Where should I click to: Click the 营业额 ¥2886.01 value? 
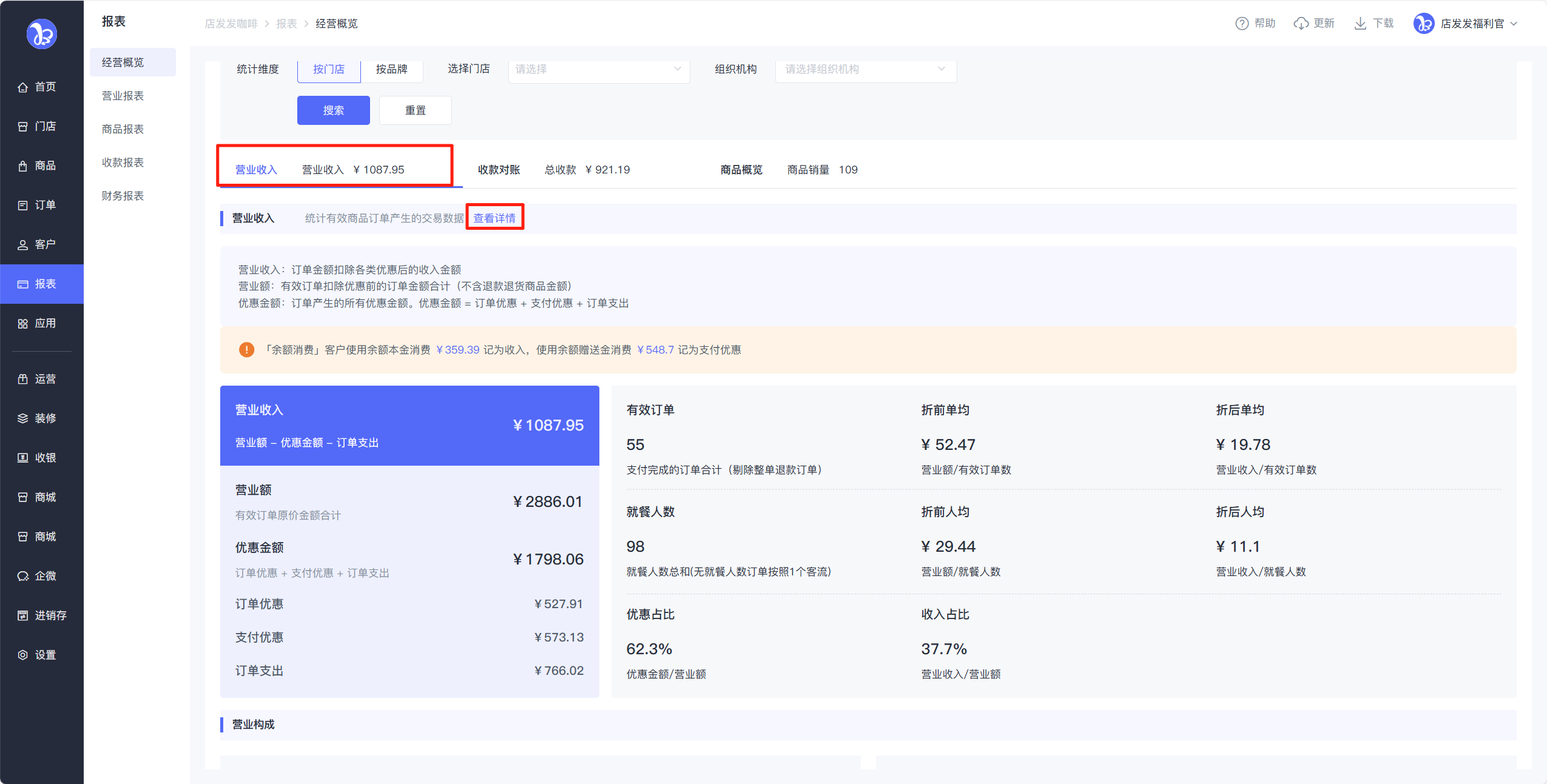click(548, 502)
